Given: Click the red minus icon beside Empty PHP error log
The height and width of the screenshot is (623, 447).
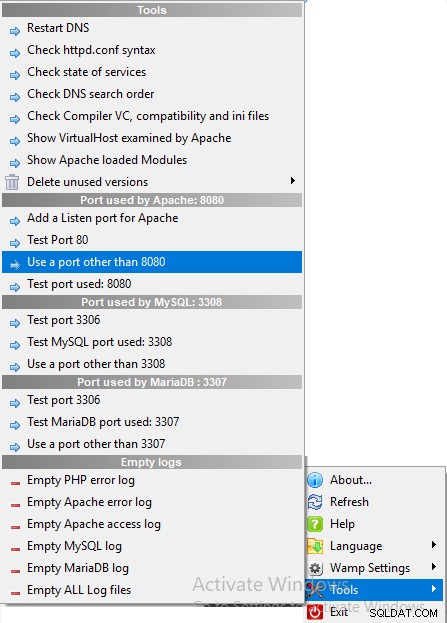Looking at the screenshot, I should pos(15,483).
